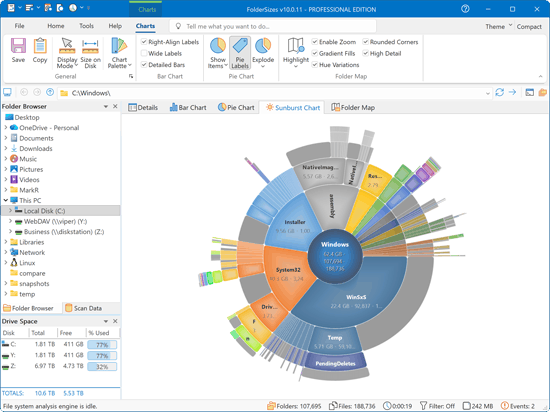Toggle Hue Variations checkbox
The image size is (550, 412).
click(315, 65)
